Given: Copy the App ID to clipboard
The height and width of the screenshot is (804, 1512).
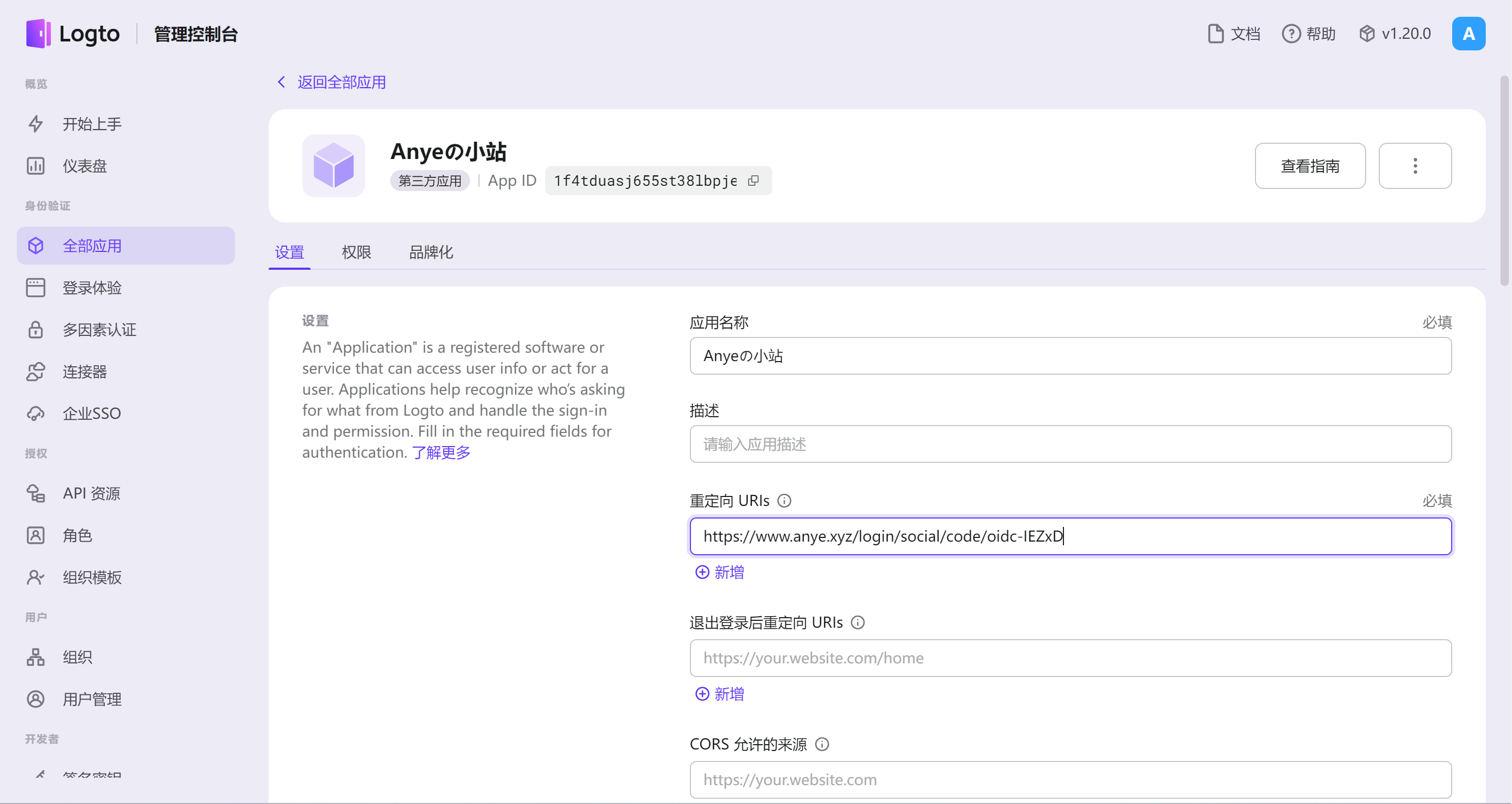Looking at the screenshot, I should 754,181.
